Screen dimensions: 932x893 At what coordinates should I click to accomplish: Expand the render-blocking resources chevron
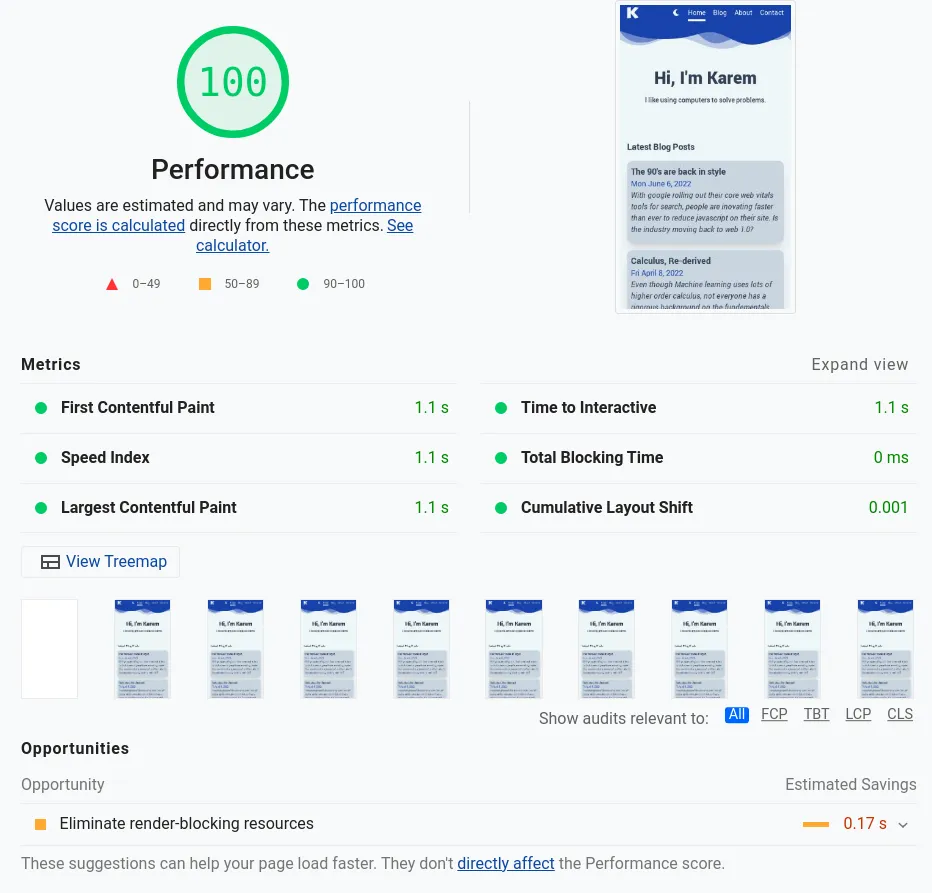click(x=903, y=825)
